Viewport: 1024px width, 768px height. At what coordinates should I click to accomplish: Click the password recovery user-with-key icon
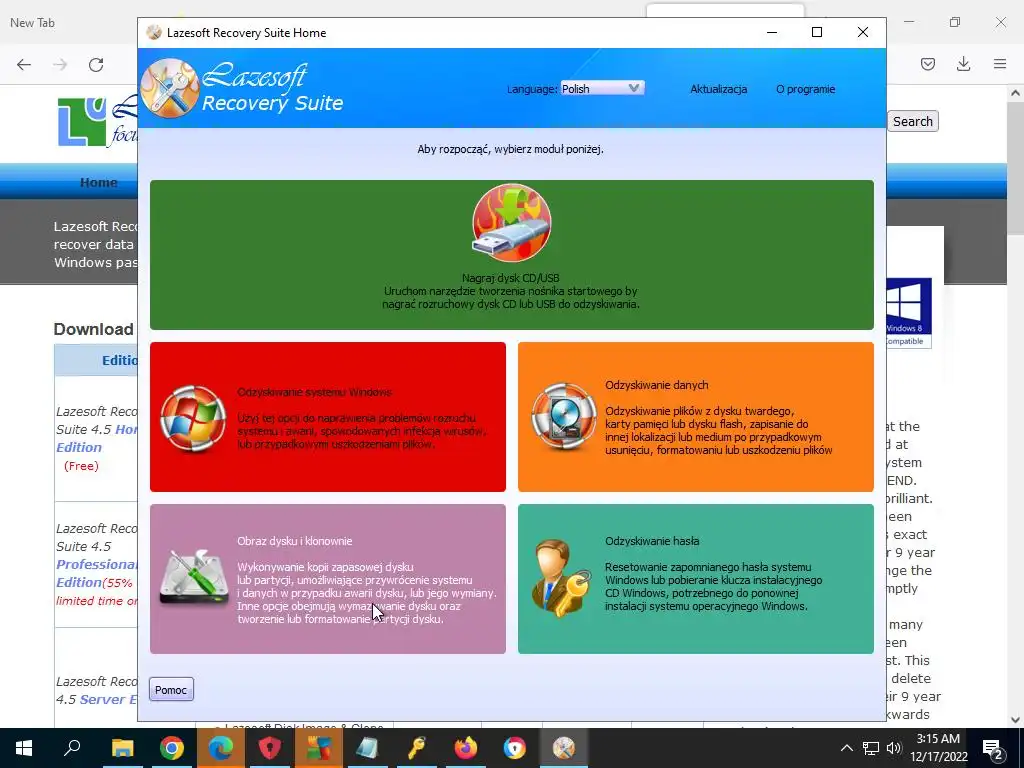click(561, 578)
